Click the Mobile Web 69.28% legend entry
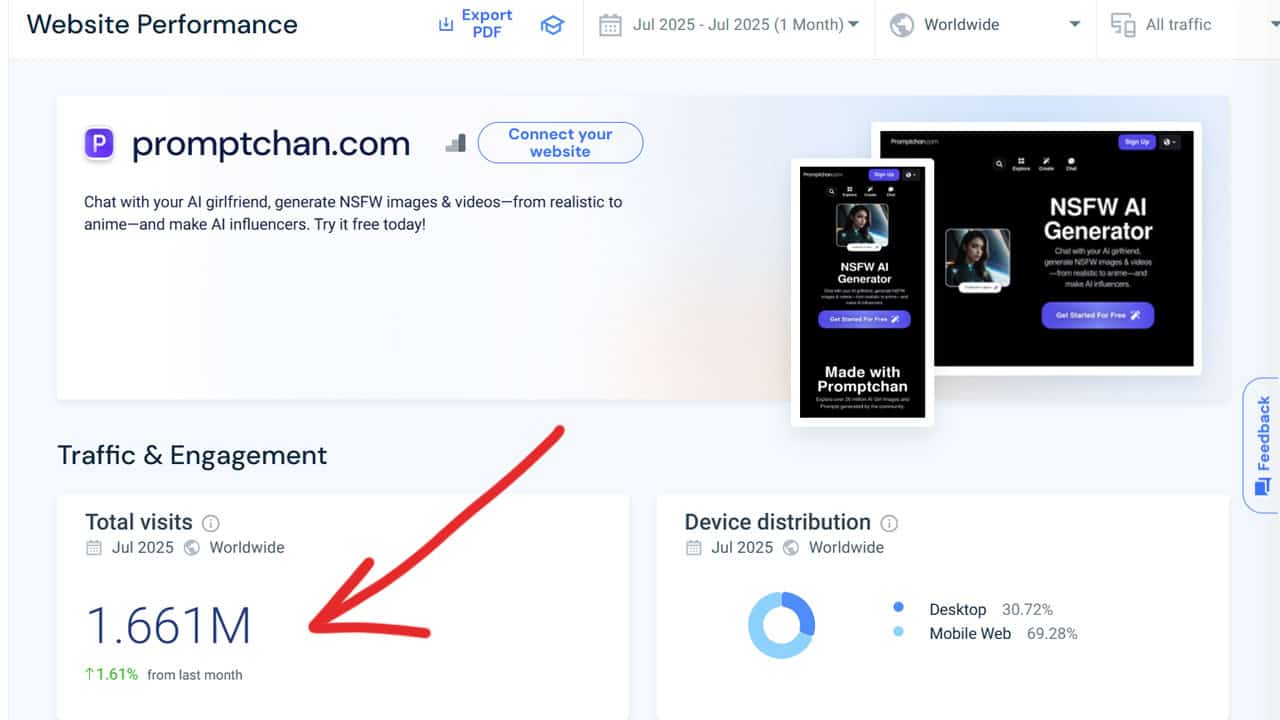The height and width of the screenshot is (720, 1280). point(985,633)
